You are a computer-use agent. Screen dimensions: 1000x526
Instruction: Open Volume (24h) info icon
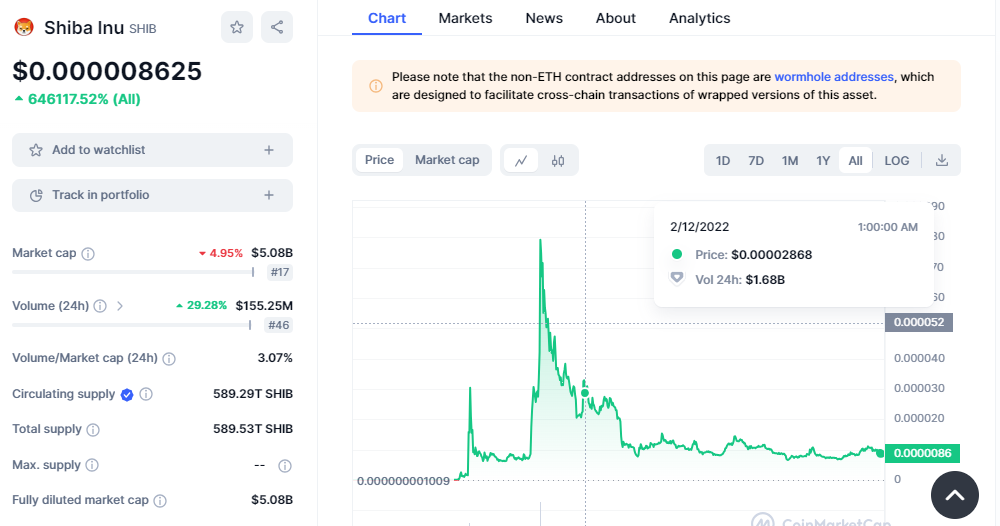point(100,306)
